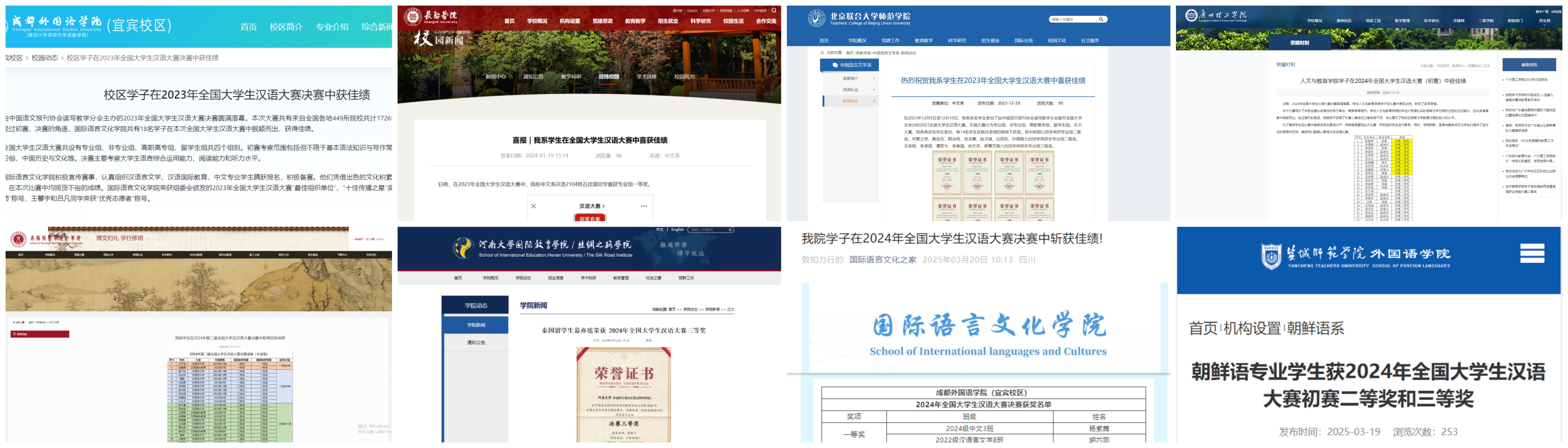Click the Henan University search submit icon
Viewport: 1568px width, 448px height.
click(730, 229)
